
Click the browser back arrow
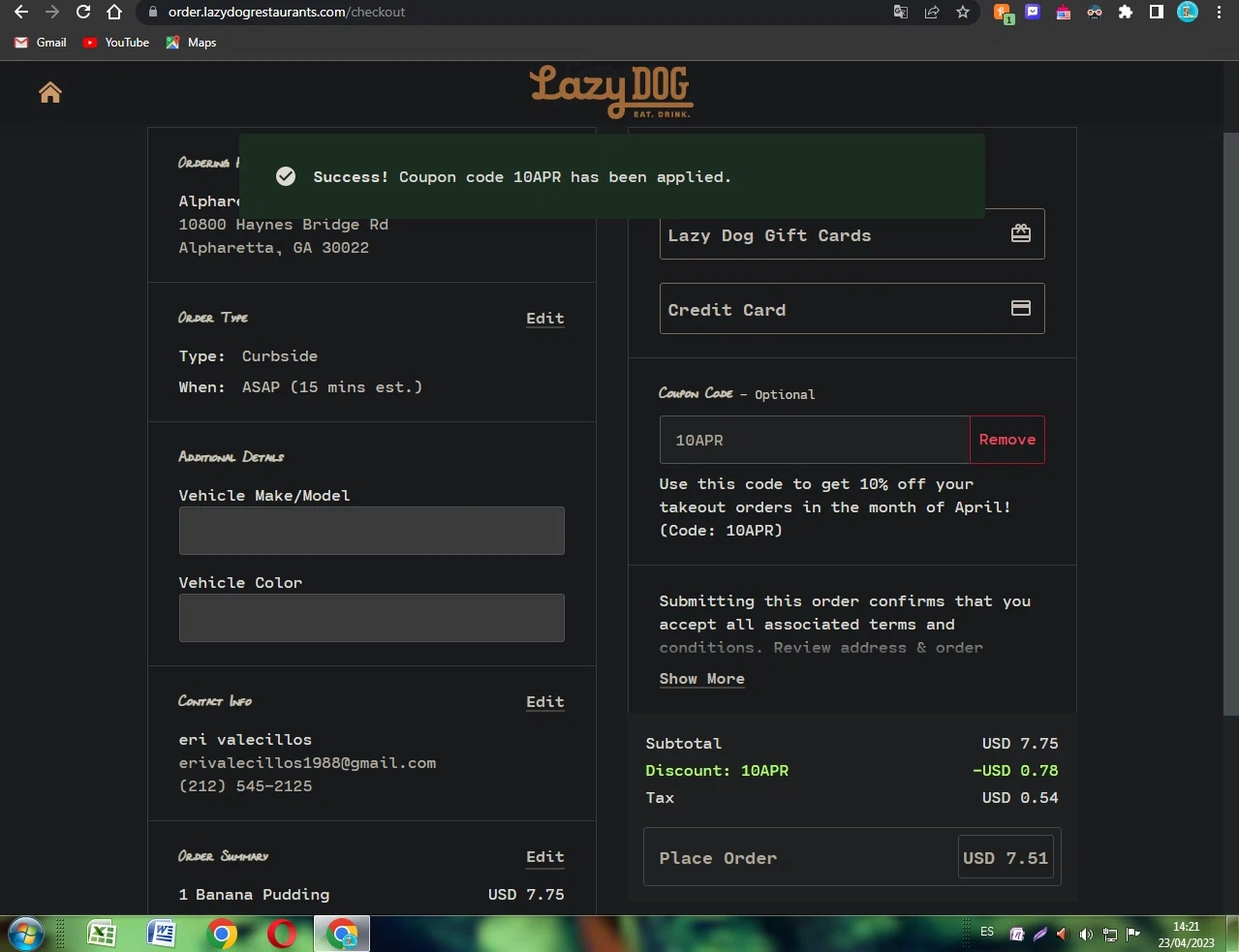[21, 13]
